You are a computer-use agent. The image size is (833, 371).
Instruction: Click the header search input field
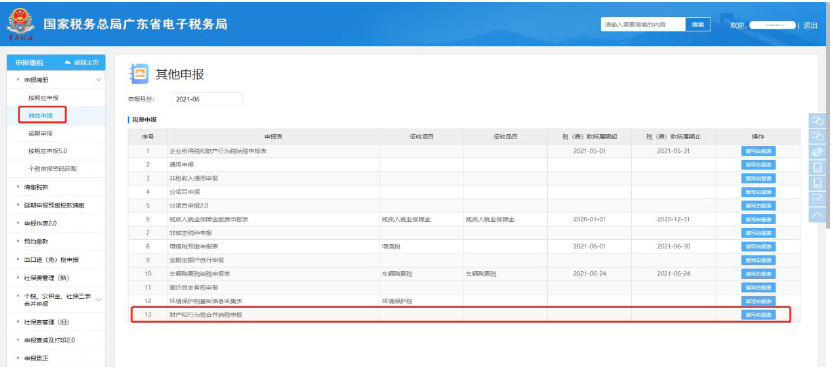tap(643, 24)
